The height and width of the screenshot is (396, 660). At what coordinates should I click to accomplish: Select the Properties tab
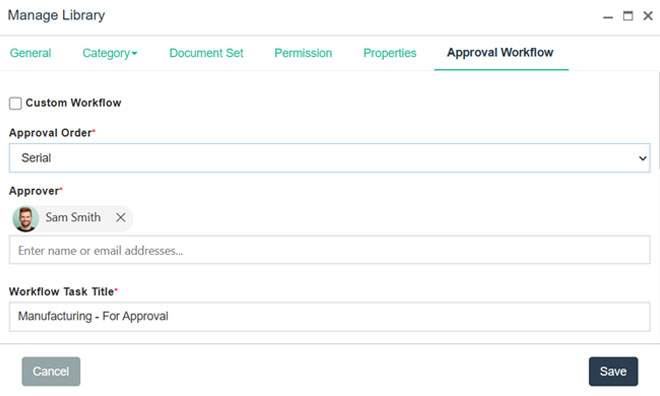point(390,53)
